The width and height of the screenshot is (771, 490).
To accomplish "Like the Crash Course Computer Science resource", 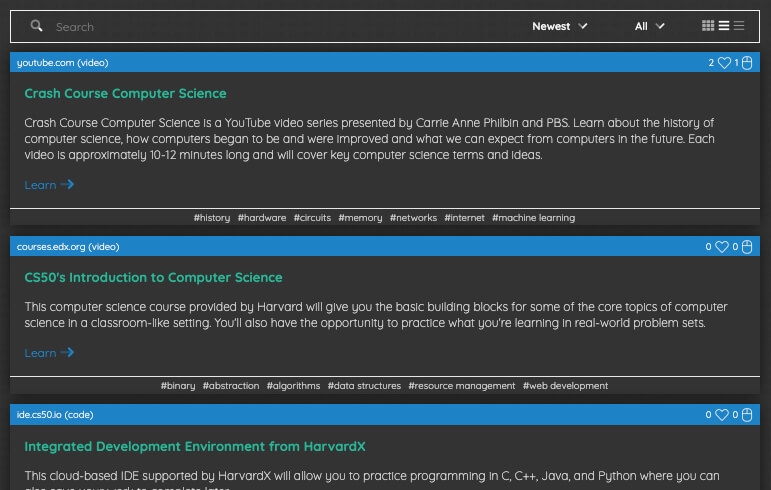I will coord(724,63).
